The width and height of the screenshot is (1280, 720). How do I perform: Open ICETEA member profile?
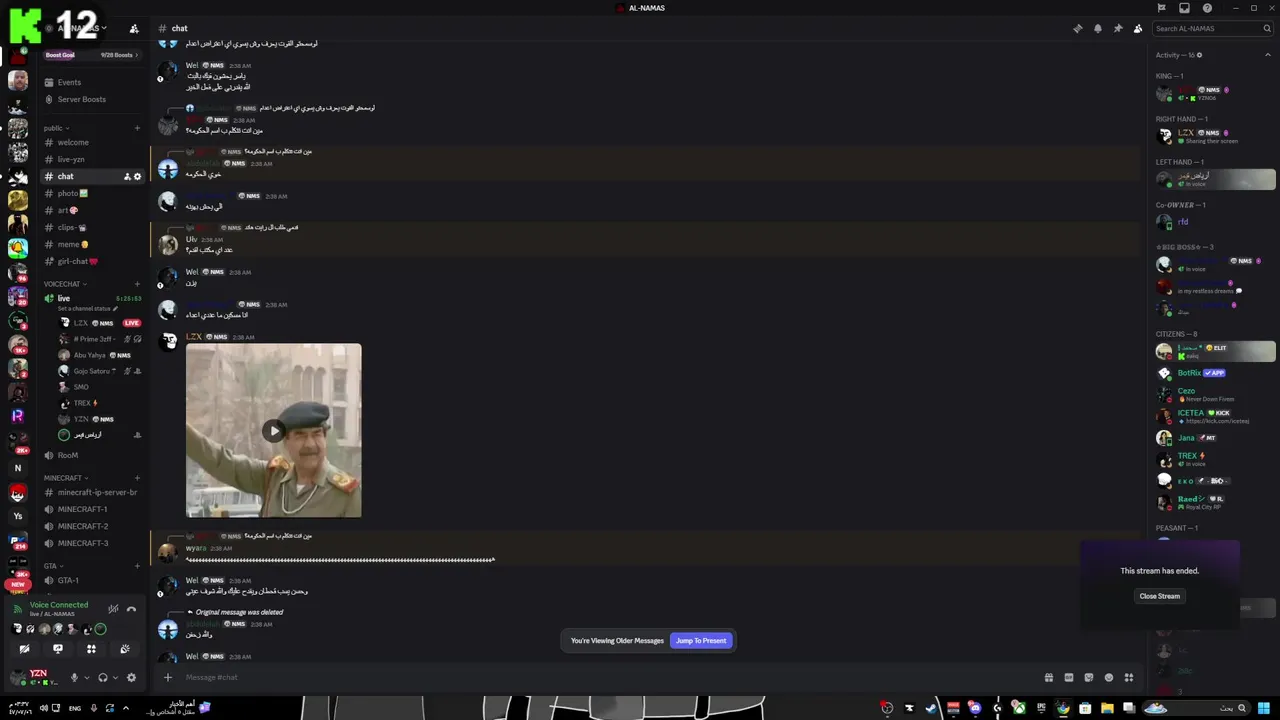click(1214, 416)
